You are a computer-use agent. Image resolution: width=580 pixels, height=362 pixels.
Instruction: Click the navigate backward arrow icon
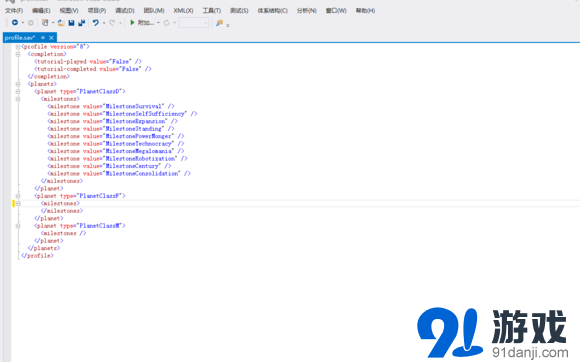click(x=15, y=23)
